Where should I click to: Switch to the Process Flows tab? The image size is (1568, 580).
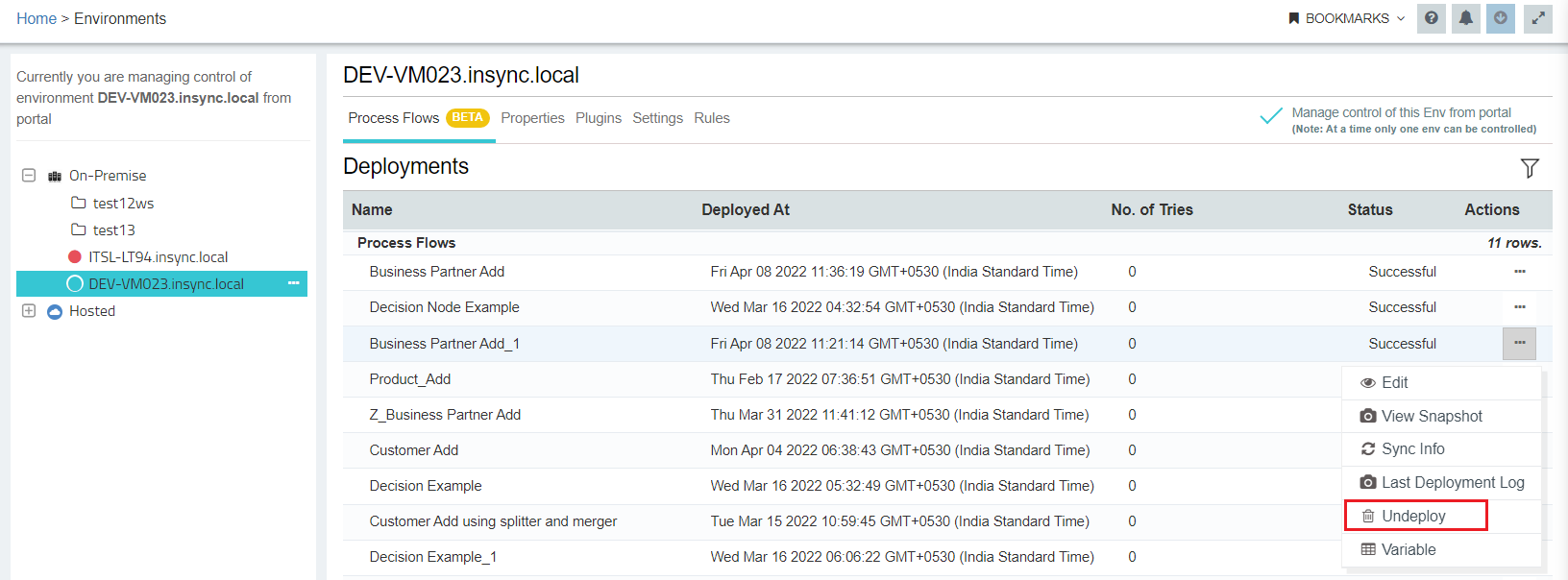coord(419,118)
